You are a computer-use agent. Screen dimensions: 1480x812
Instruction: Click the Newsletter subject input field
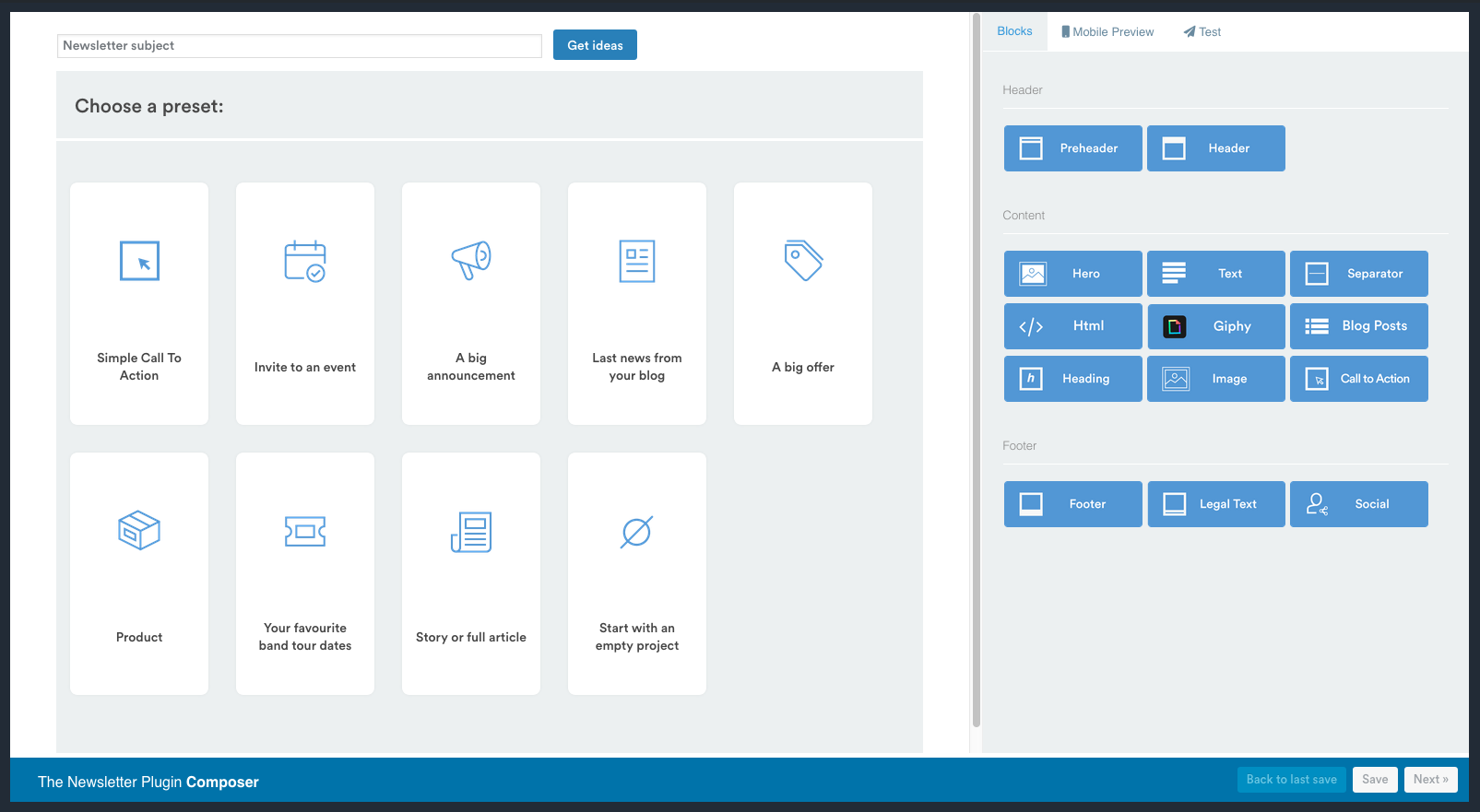pos(300,46)
